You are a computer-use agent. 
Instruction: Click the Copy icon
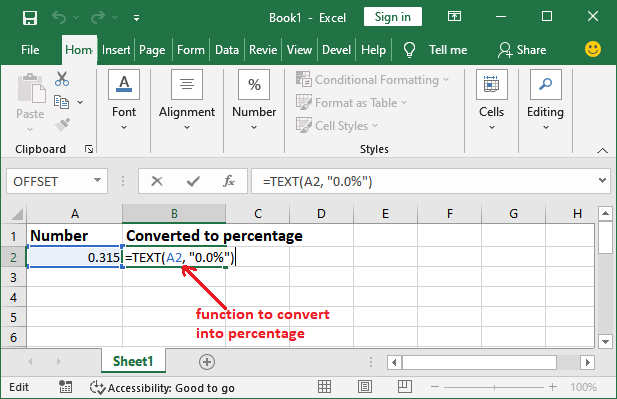62,102
